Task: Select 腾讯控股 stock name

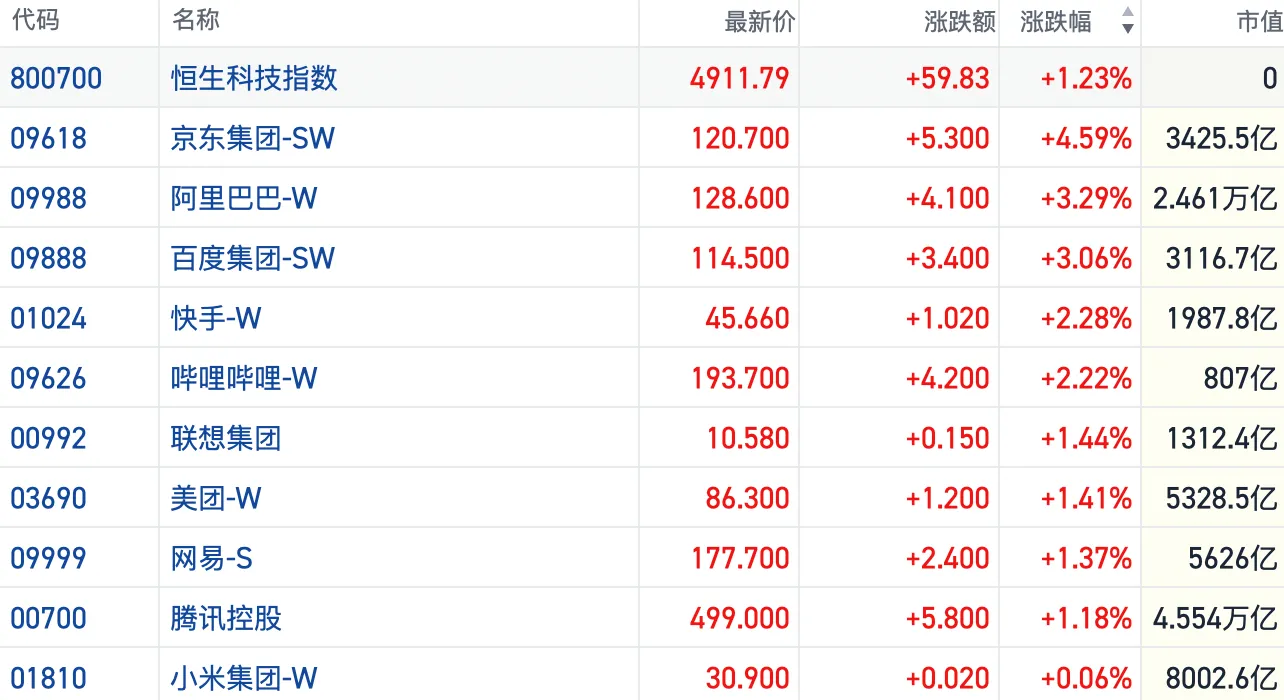Action: pyautogui.click(x=226, y=618)
